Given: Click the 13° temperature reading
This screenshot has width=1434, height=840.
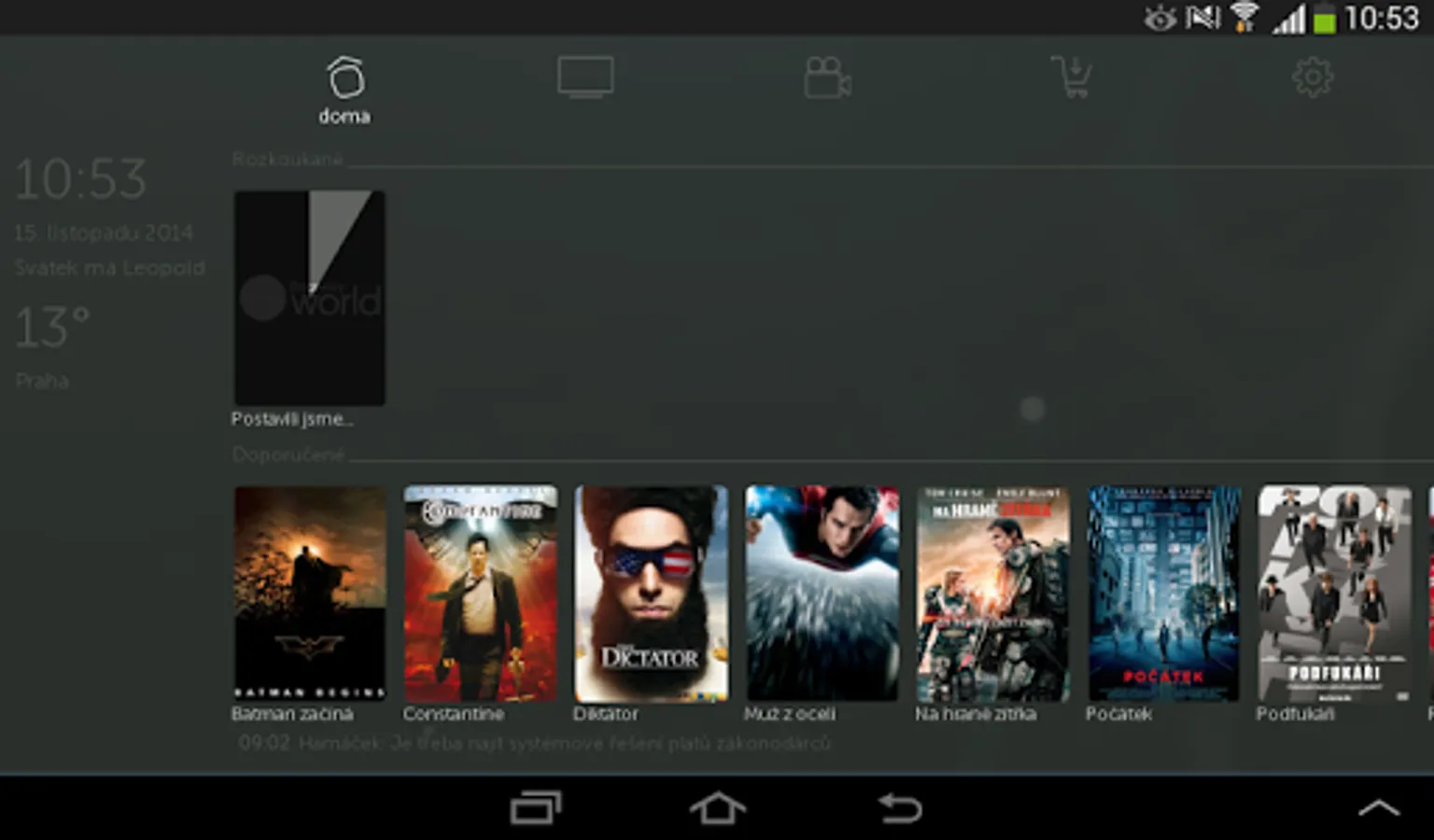Looking at the screenshot, I should tap(52, 328).
